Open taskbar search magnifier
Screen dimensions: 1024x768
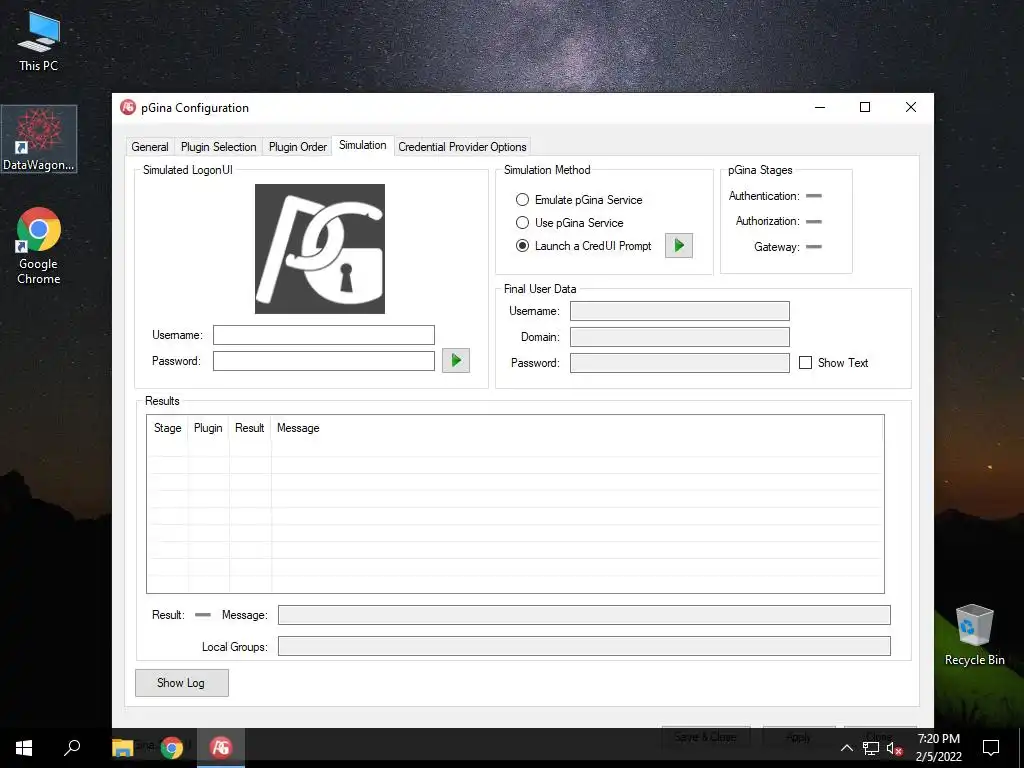coord(72,748)
